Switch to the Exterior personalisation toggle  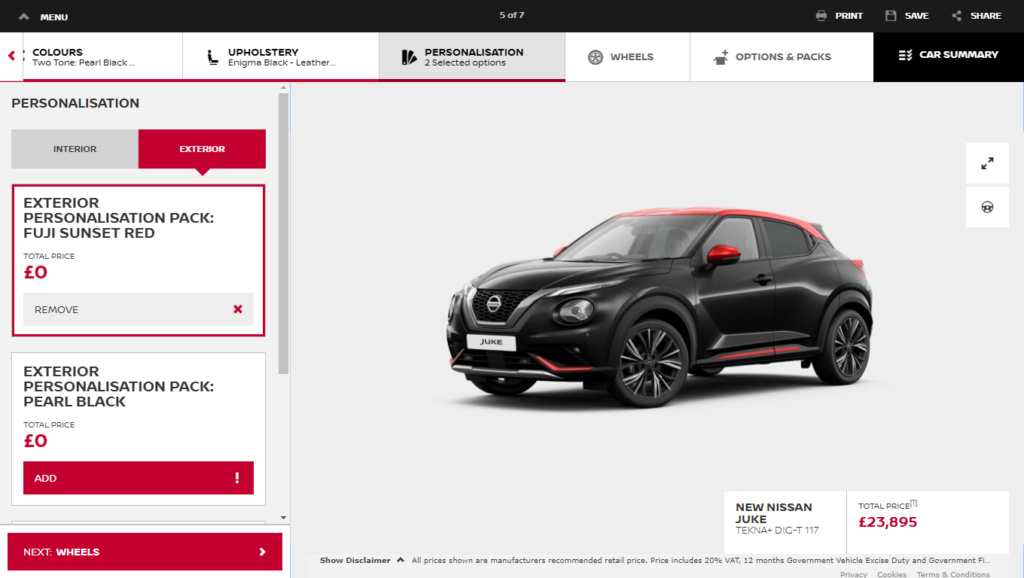(202, 149)
